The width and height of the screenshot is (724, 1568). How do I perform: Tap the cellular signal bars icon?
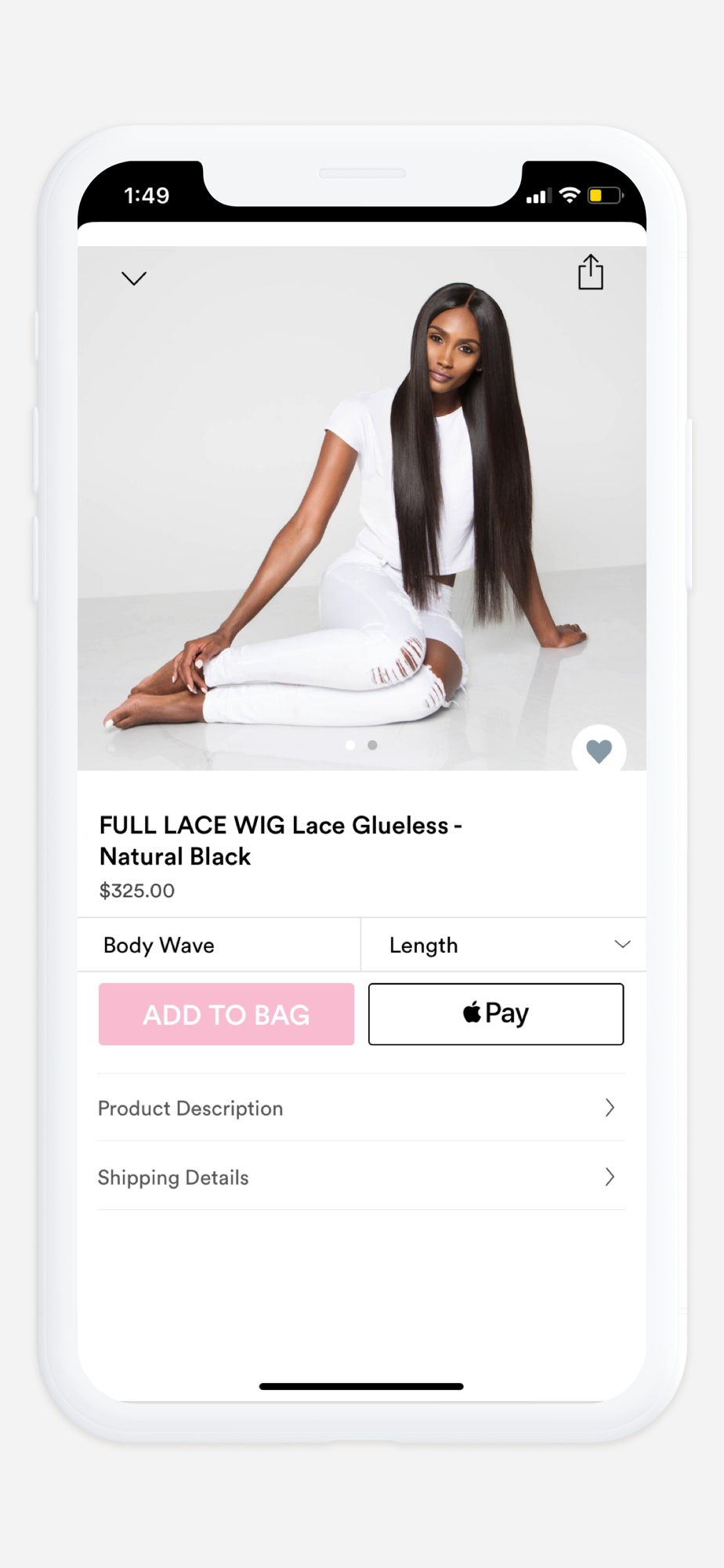click(539, 196)
